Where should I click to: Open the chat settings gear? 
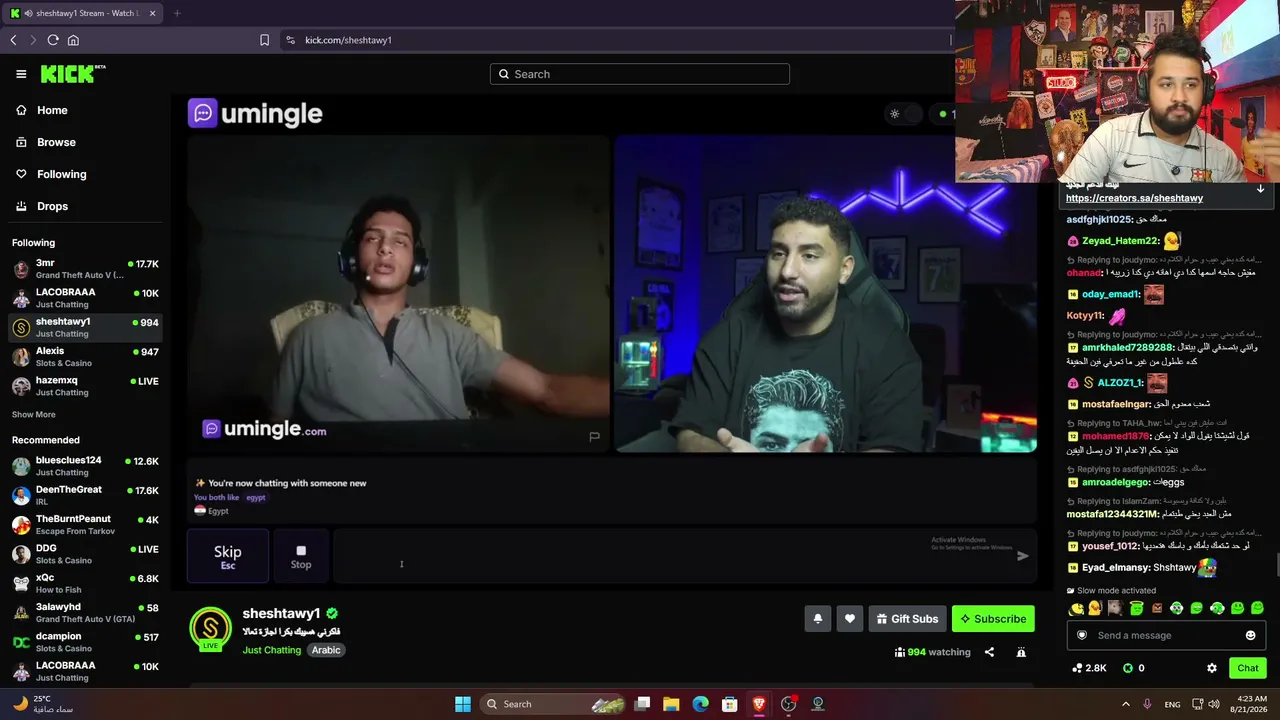click(x=1212, y=668)
